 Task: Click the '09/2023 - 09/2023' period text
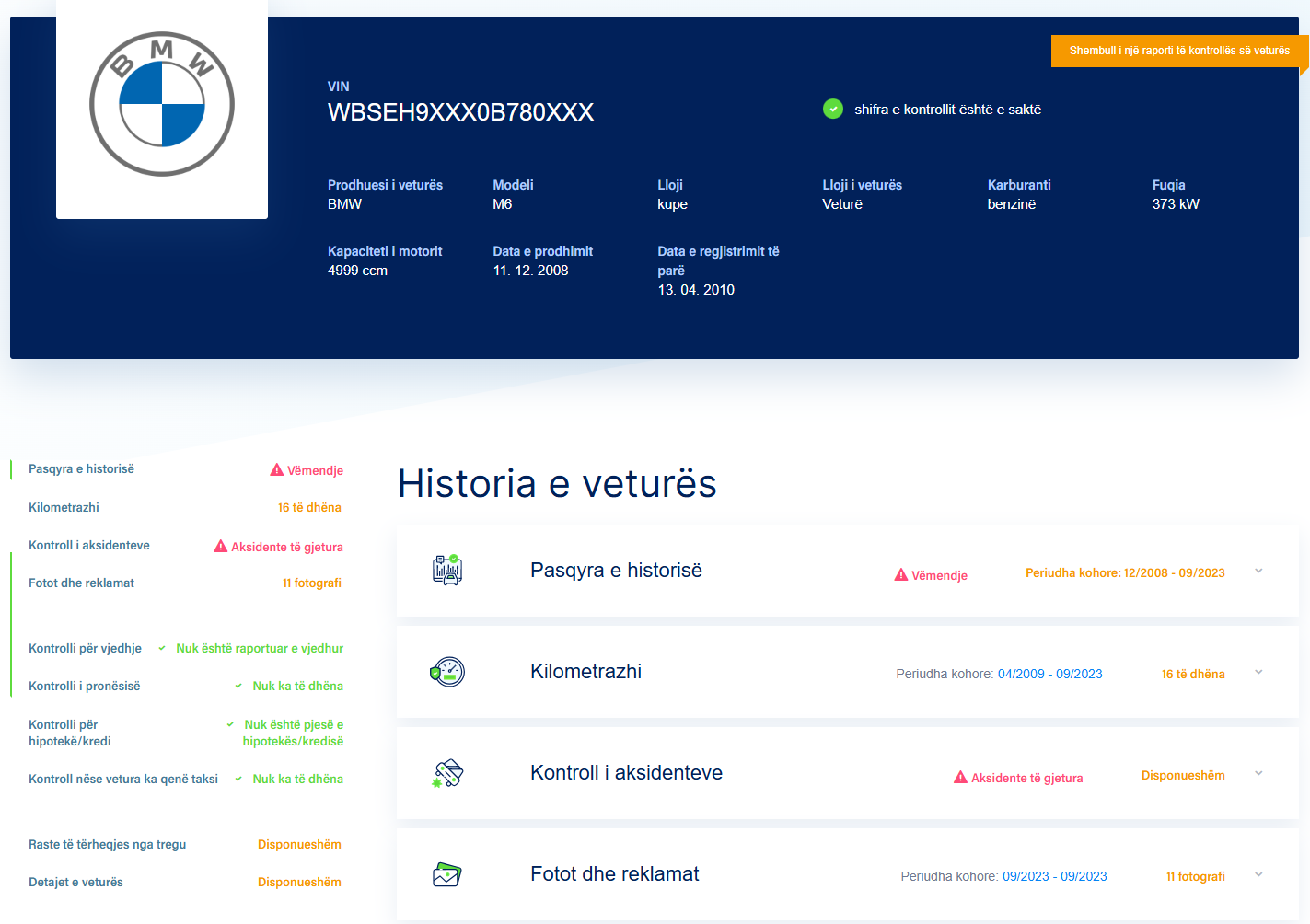point(1055,877)
